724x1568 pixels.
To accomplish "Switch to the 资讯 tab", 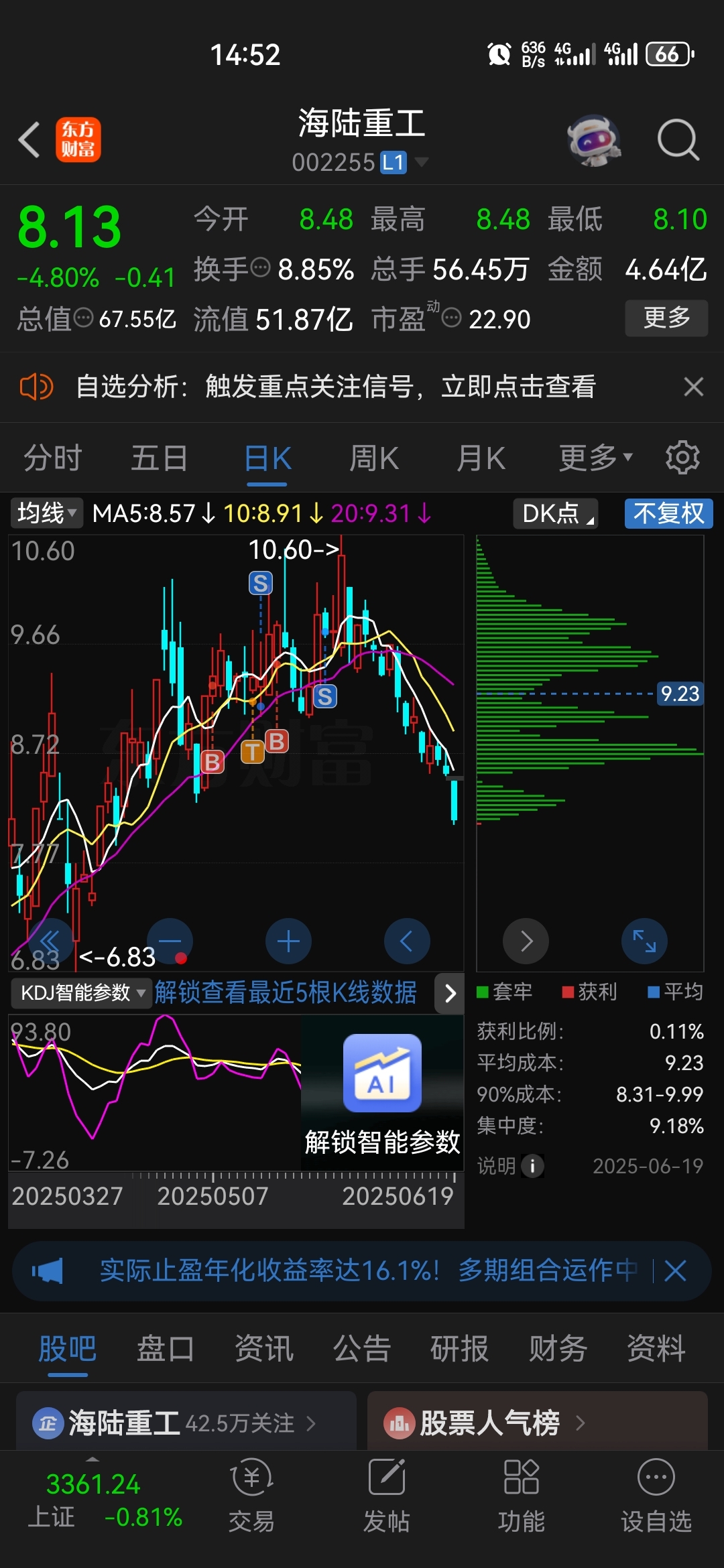I will coord(264,1348).
